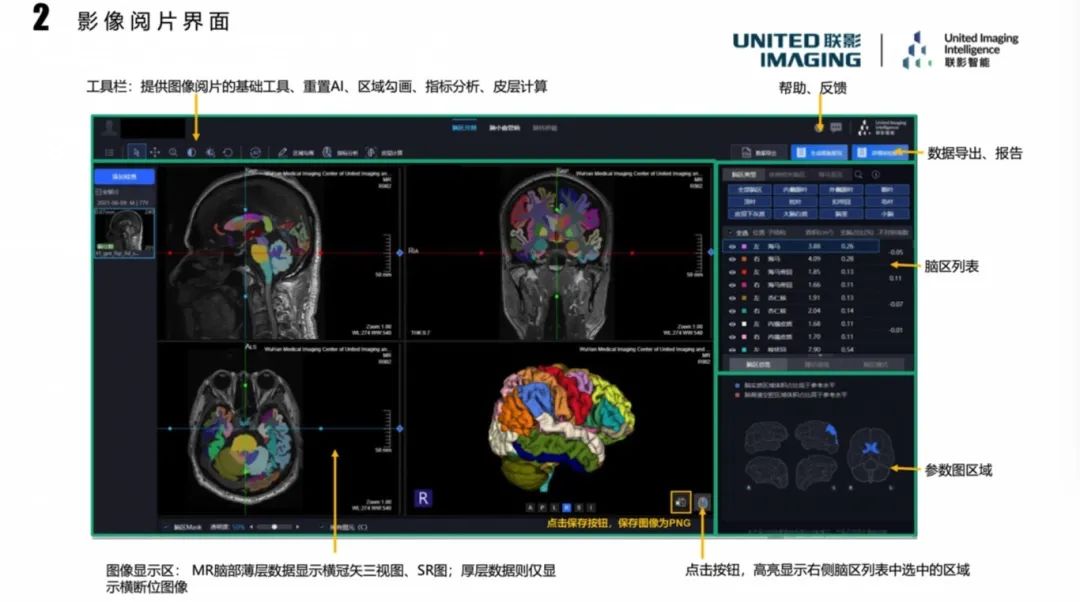The width and height of the screenshot is (1080, 602).
Task: Click the round help icon in header
Action: (x=818, y=127)
